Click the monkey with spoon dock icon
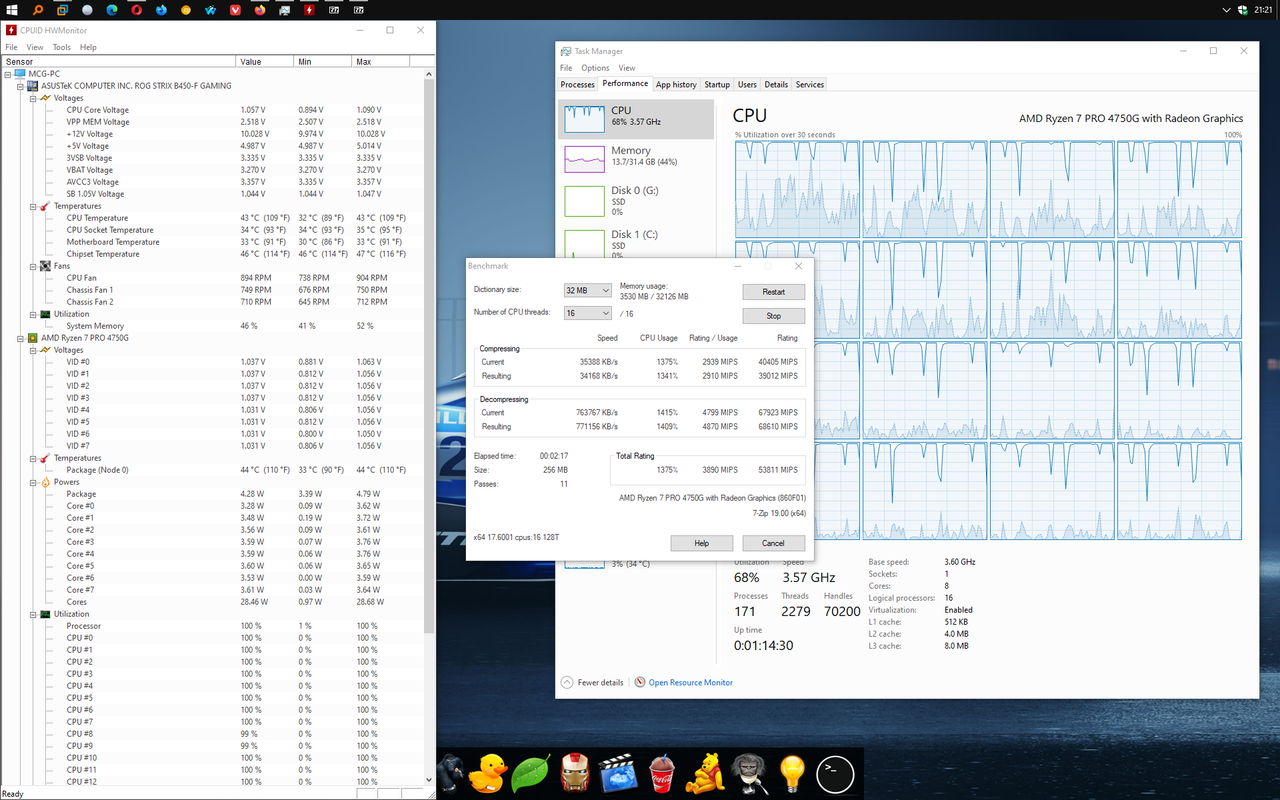 749,773
